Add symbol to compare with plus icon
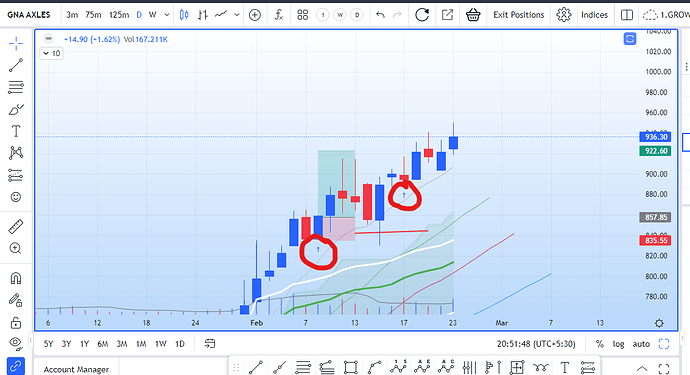This screenshot has height=375, width=690. coord(255,15)
